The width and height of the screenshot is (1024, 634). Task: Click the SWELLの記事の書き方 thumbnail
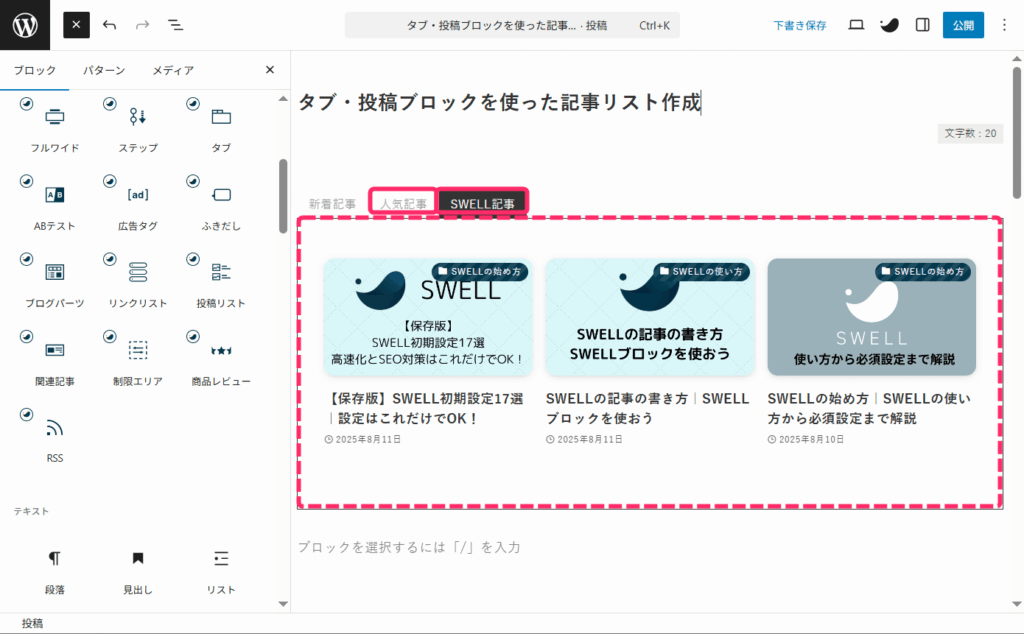coord(650,317)
